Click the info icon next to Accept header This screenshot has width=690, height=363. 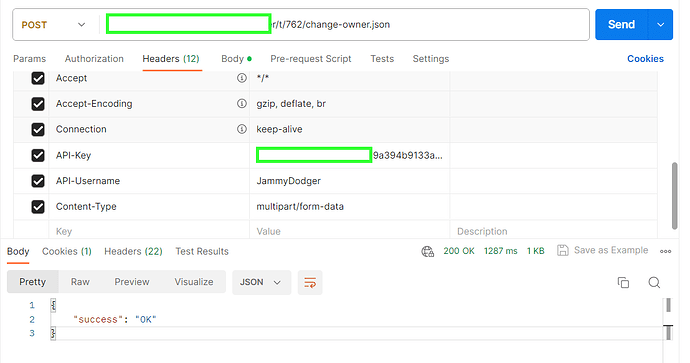click(x=242, y=78)
